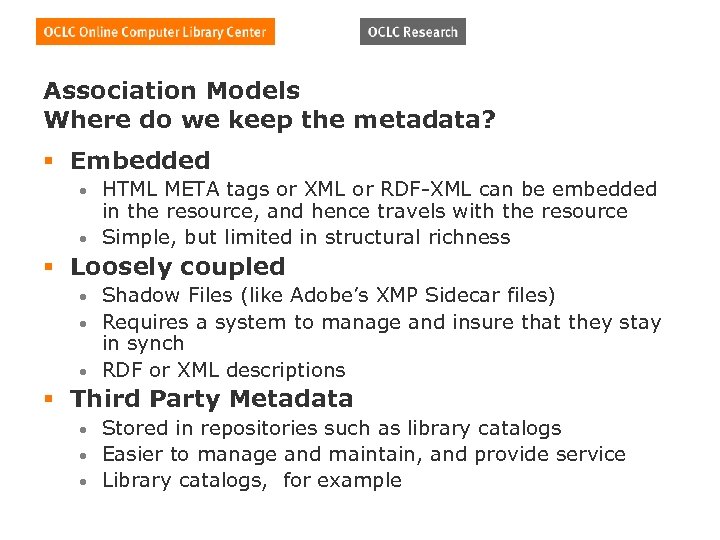Click the gray OCLC Research badge
The image size is (720, 540).
412,32
